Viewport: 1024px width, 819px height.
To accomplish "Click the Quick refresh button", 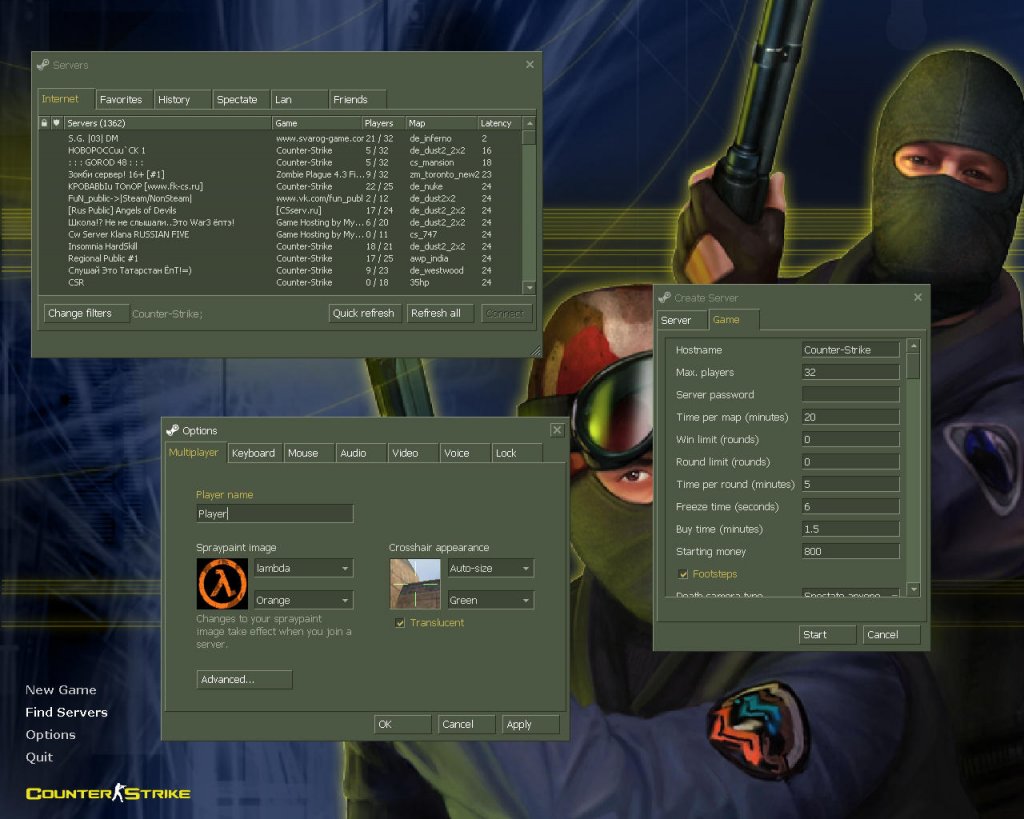I will tap(364, 313).
